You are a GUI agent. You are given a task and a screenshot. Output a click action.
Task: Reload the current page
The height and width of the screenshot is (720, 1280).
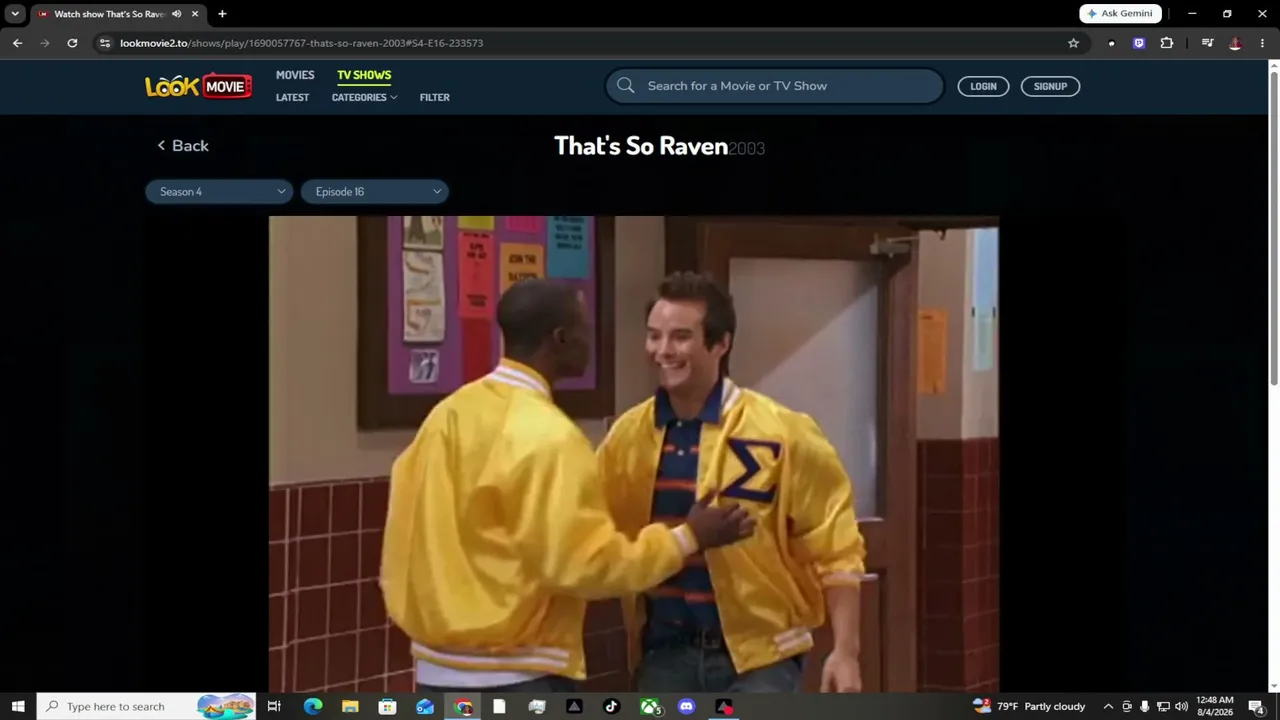72,43
